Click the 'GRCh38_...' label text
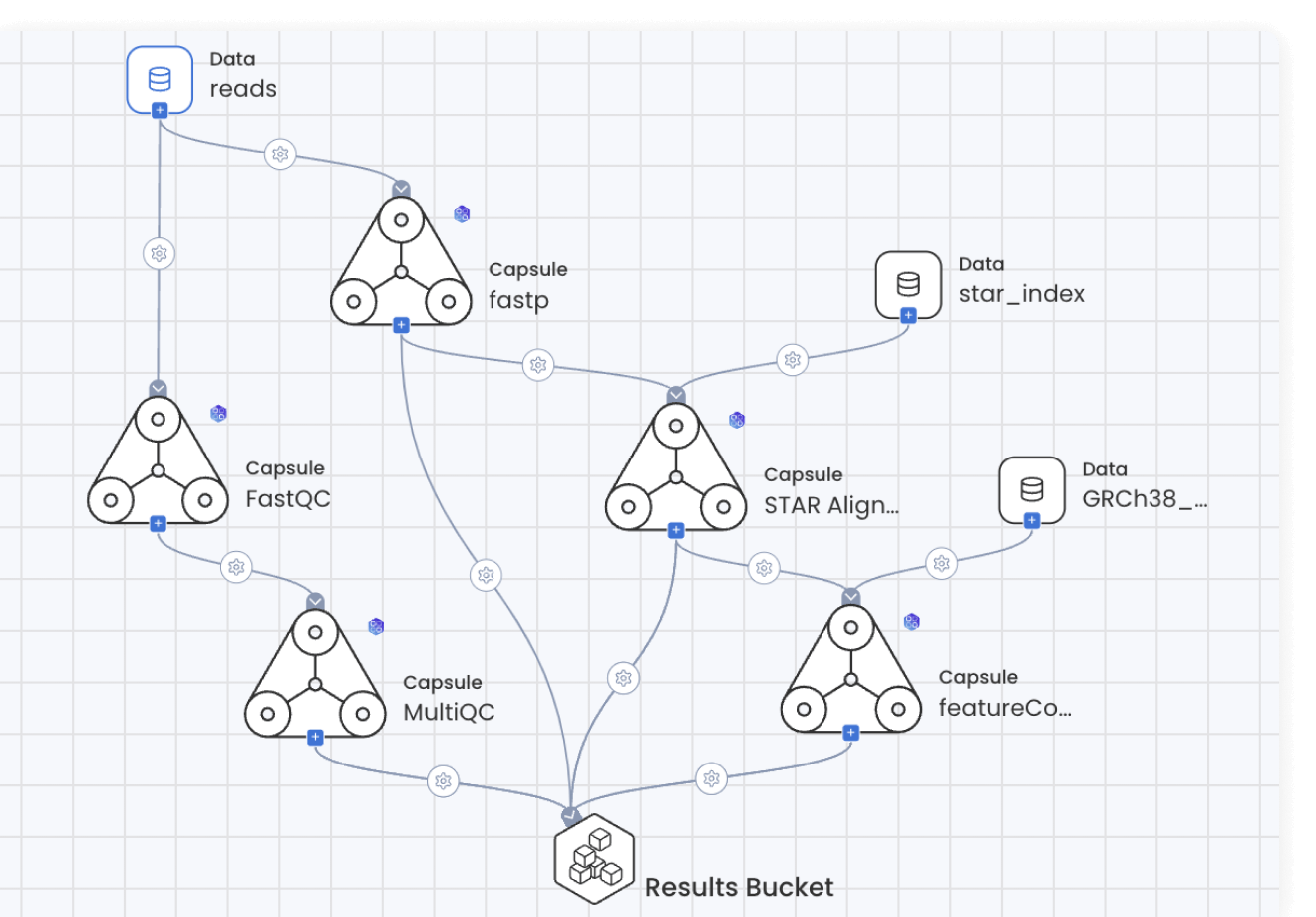 (1145, 499)
